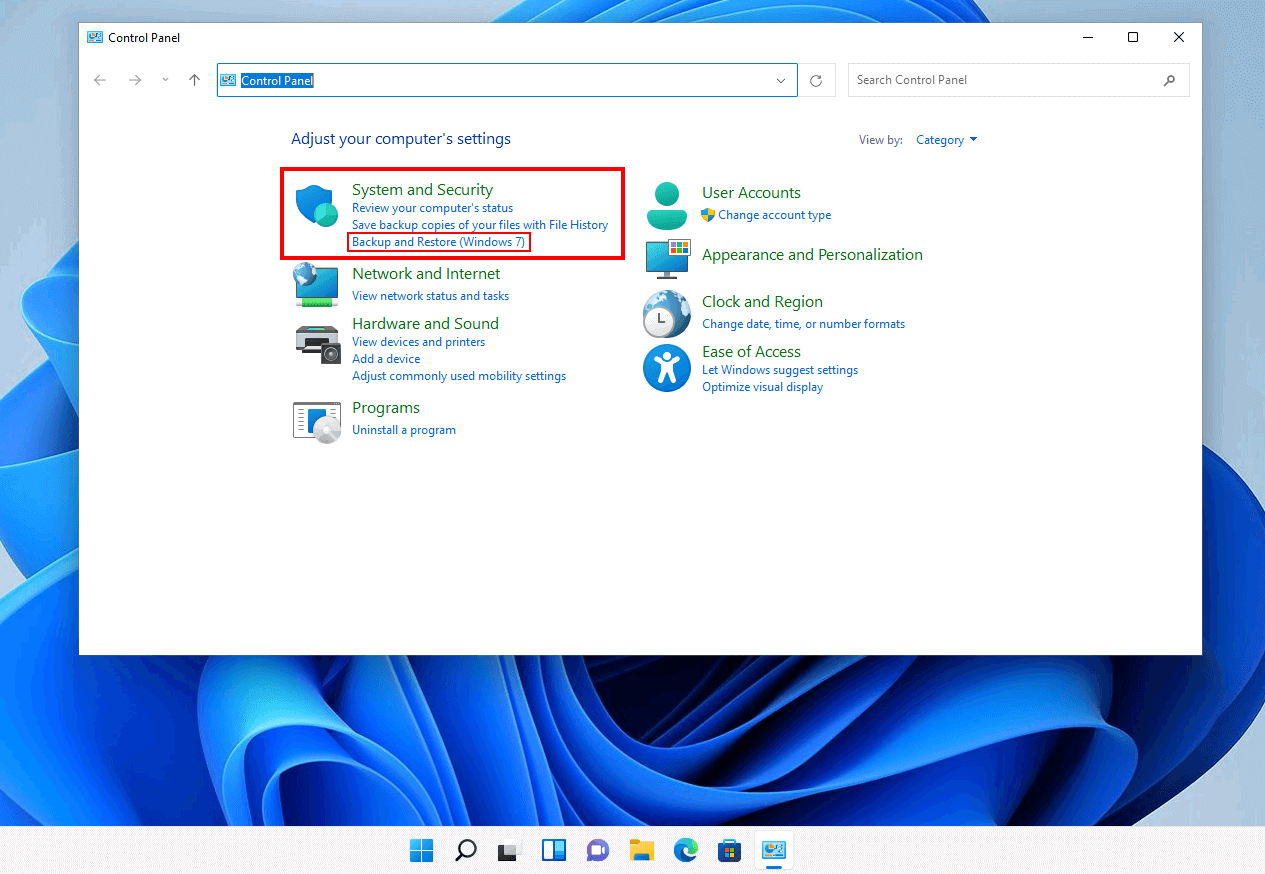This screenshot has height=874, width=1265.
Task: Launch Microsoft Store from the taskbar
Action: click(x=729, y=850)
